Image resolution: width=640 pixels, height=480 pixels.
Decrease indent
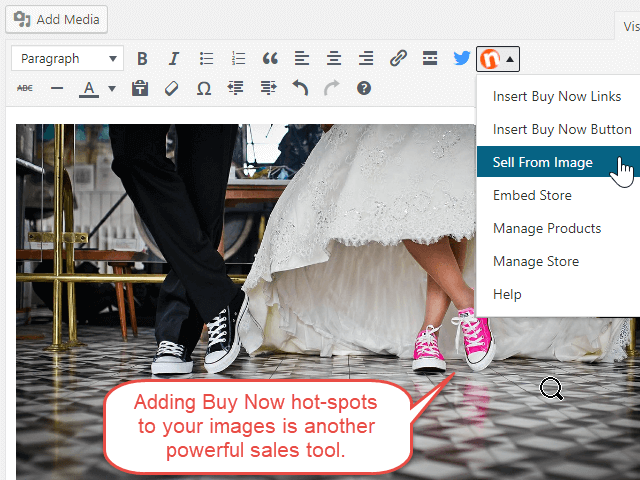click(236, 88)
